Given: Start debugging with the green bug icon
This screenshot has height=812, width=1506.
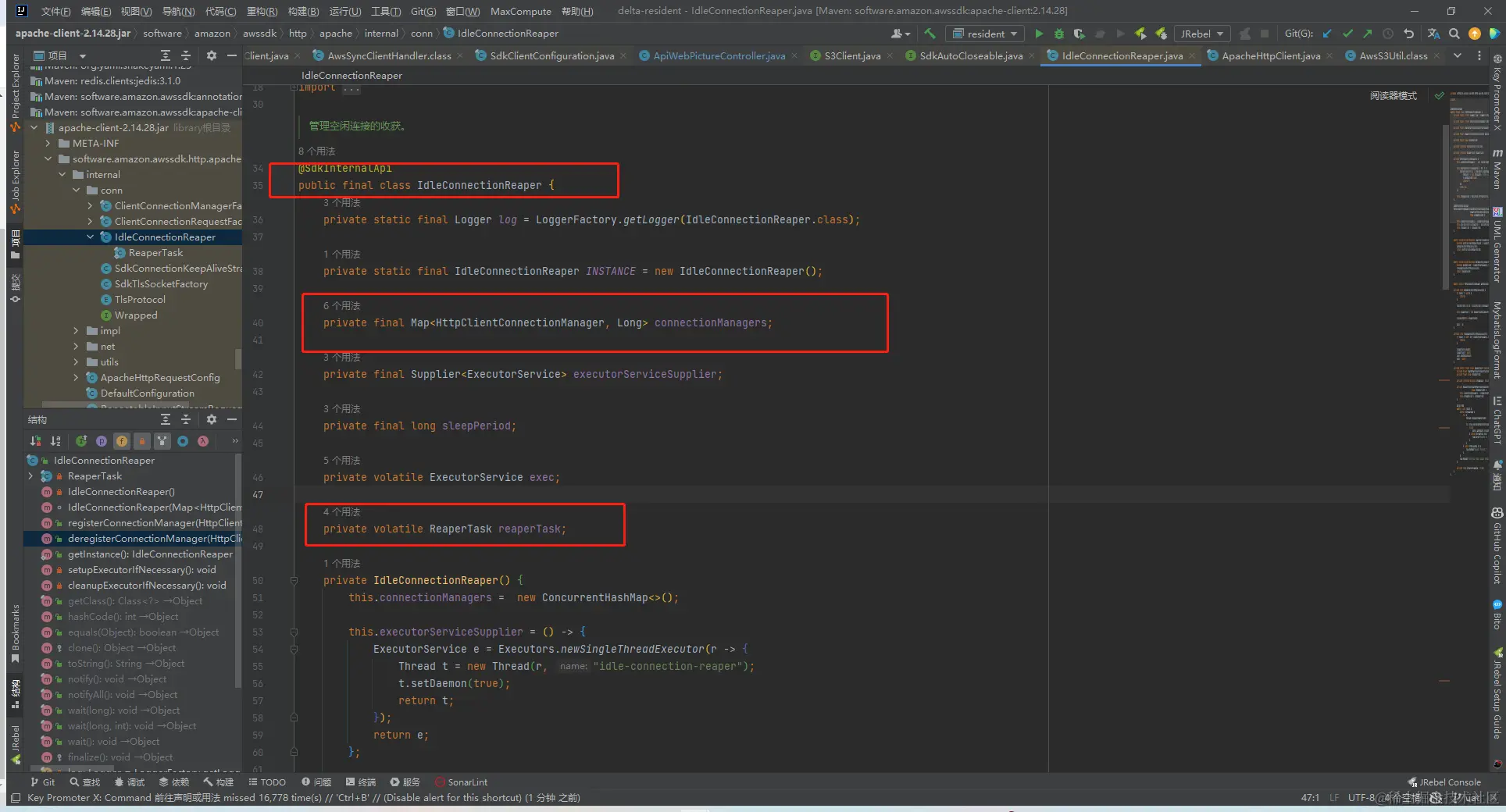Looking at the screenshot, I should [1058, 34].
